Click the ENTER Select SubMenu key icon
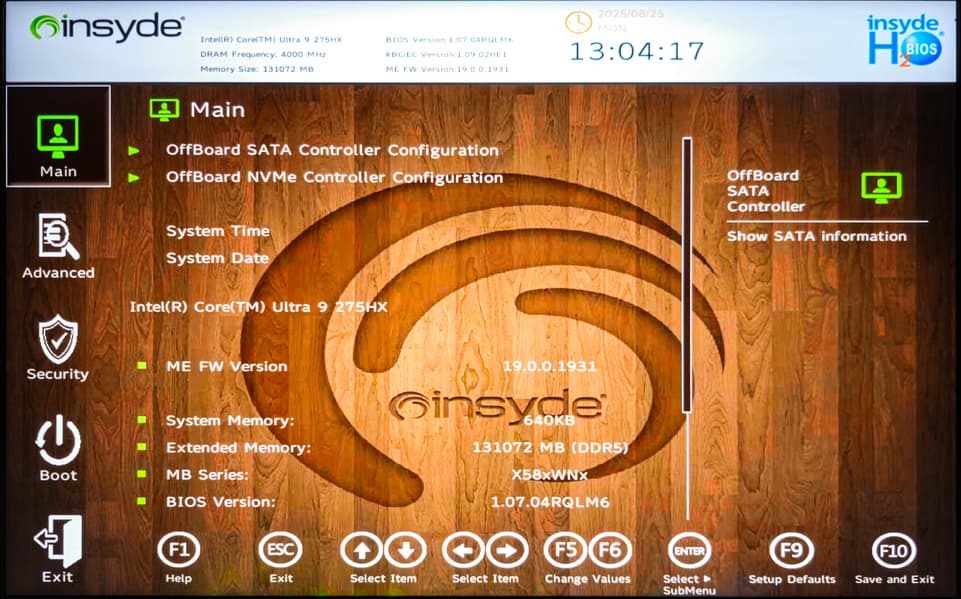The image size is (961, 599). 689,551
